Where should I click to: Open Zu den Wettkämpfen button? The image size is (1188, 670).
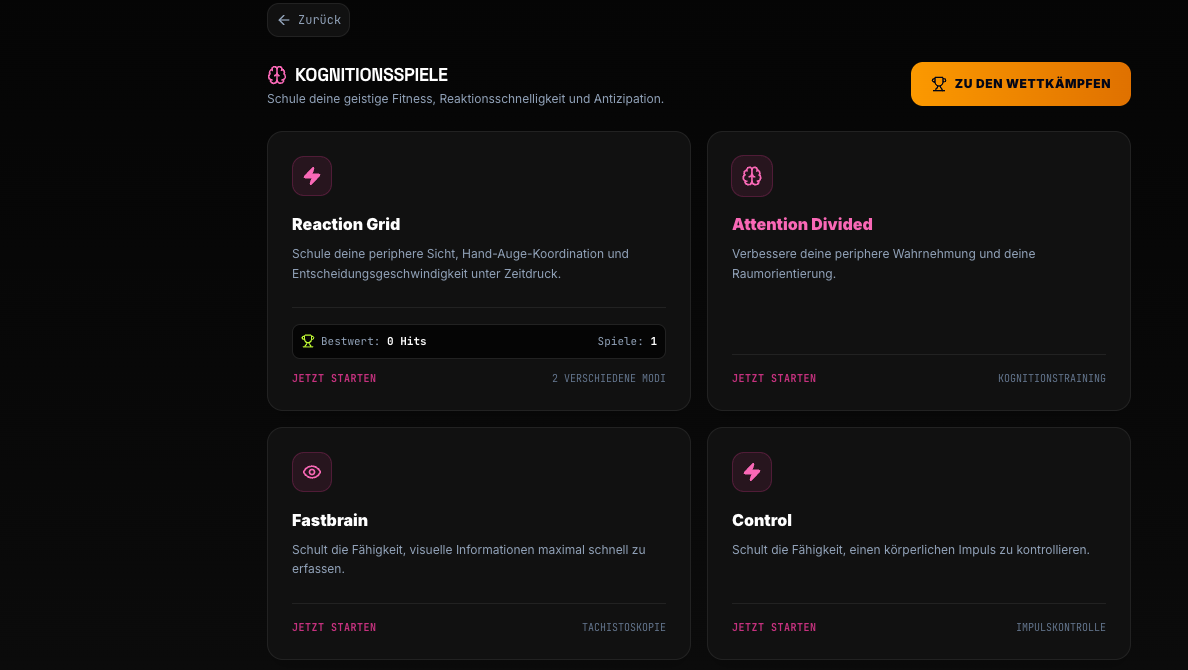[x=1020, y=84]
